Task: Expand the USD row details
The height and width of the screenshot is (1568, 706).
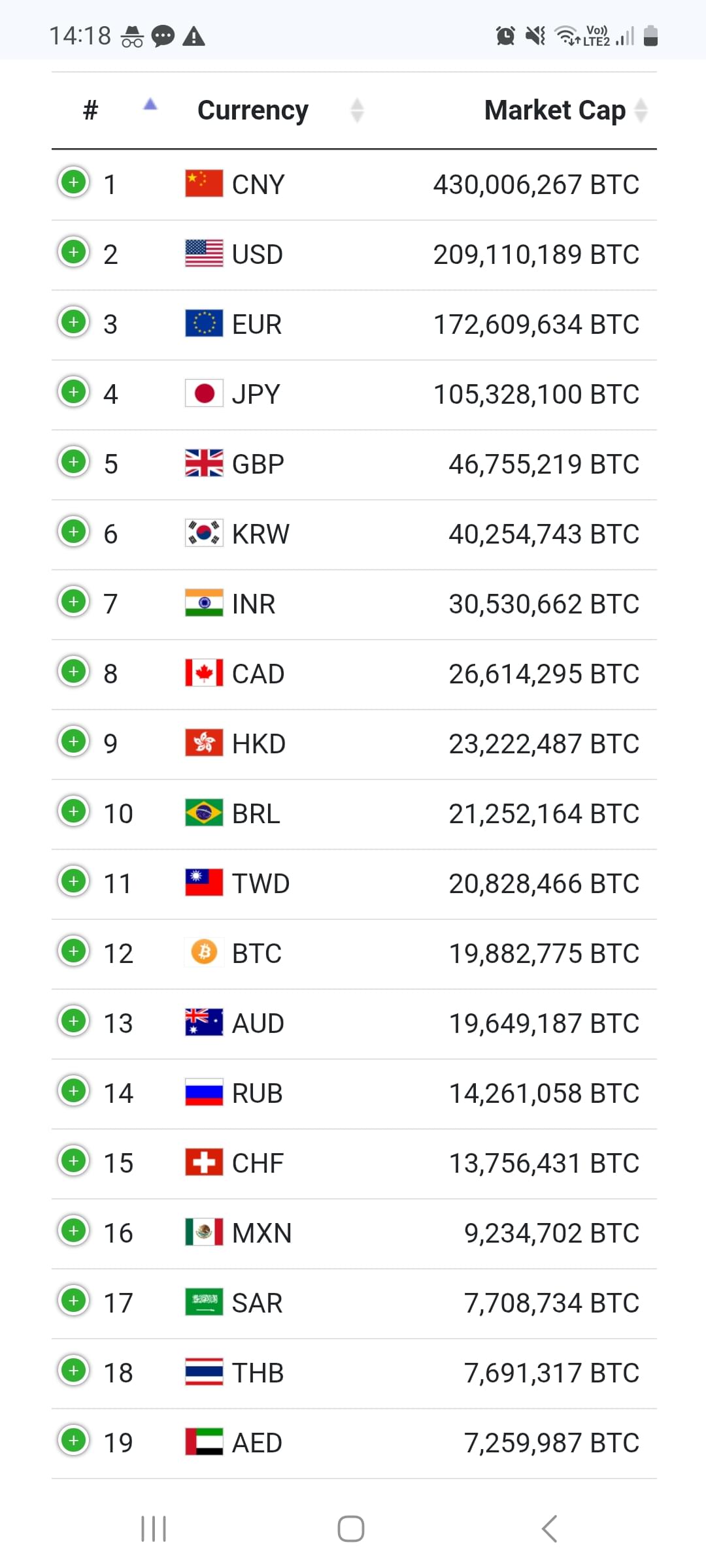Action: (x=74, y=252)
